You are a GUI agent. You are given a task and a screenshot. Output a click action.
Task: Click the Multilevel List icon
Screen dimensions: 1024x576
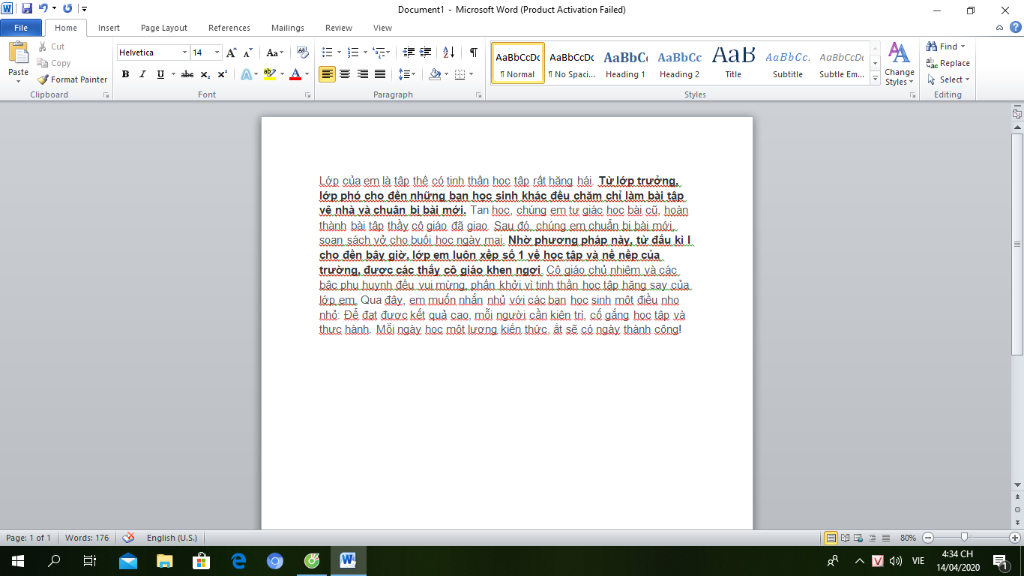click(x=379, y=52)
